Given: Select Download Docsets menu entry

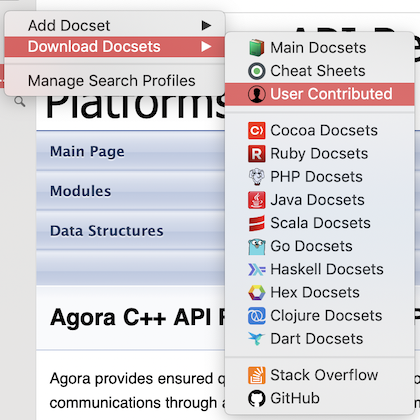Looking at the screenshot, I should (x=115, y=47).
